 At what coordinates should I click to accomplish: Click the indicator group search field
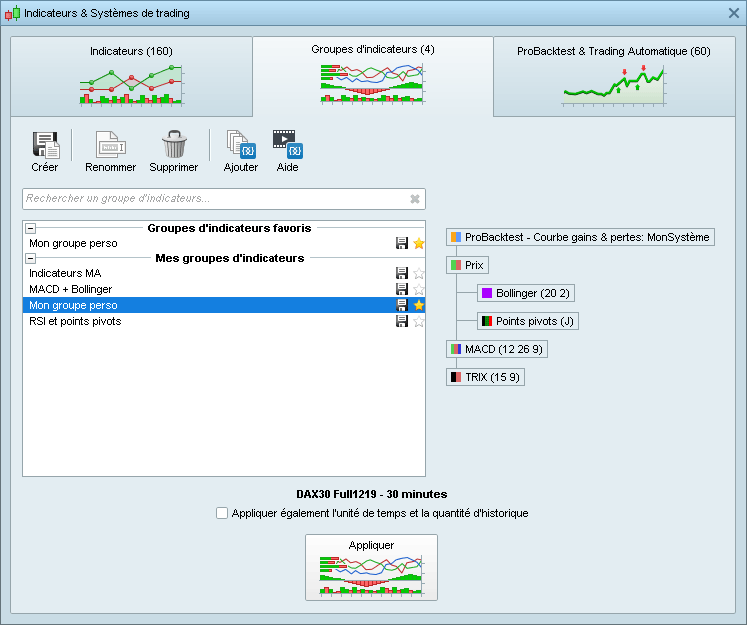click(x=214, y=199)
